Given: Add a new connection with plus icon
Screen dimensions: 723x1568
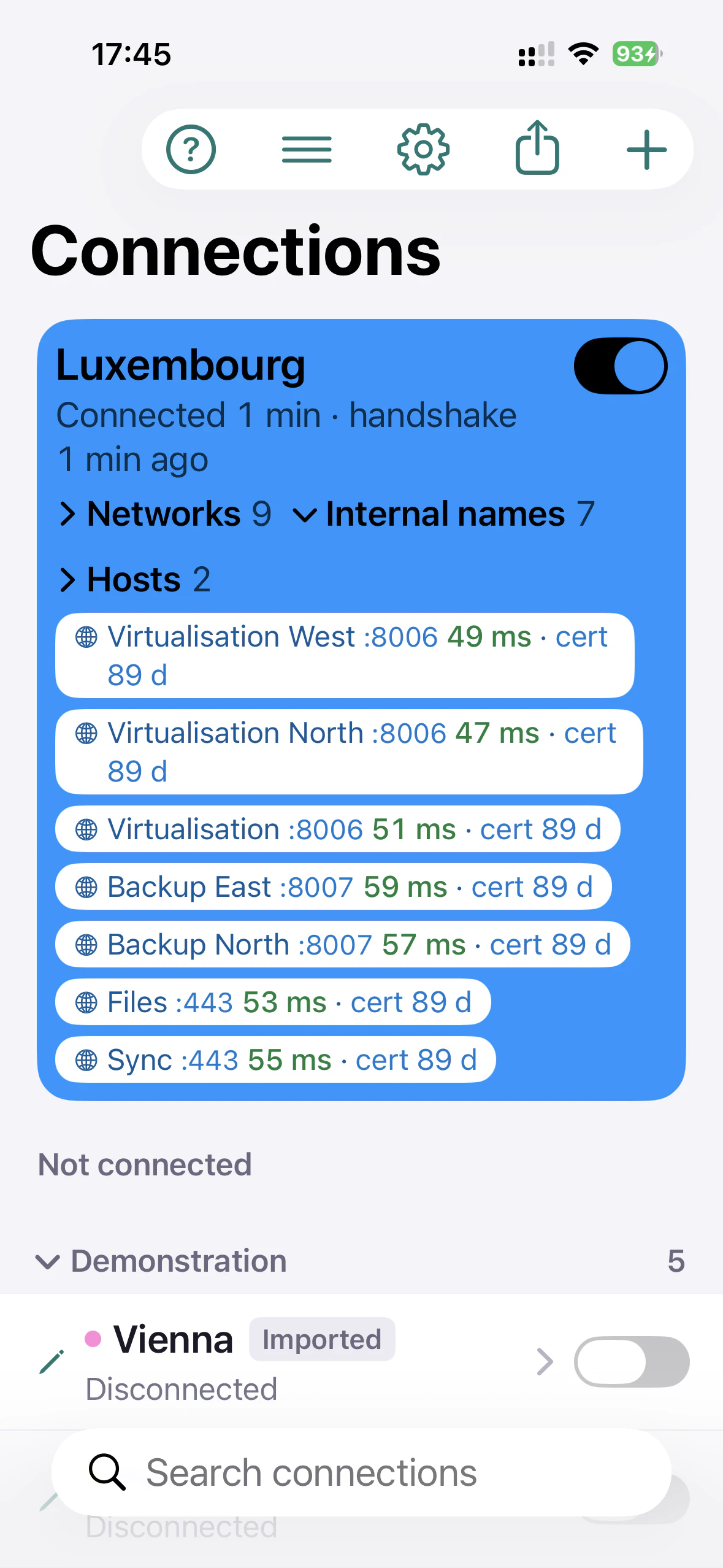Looking at the screenshot, I should click(646, 150).
